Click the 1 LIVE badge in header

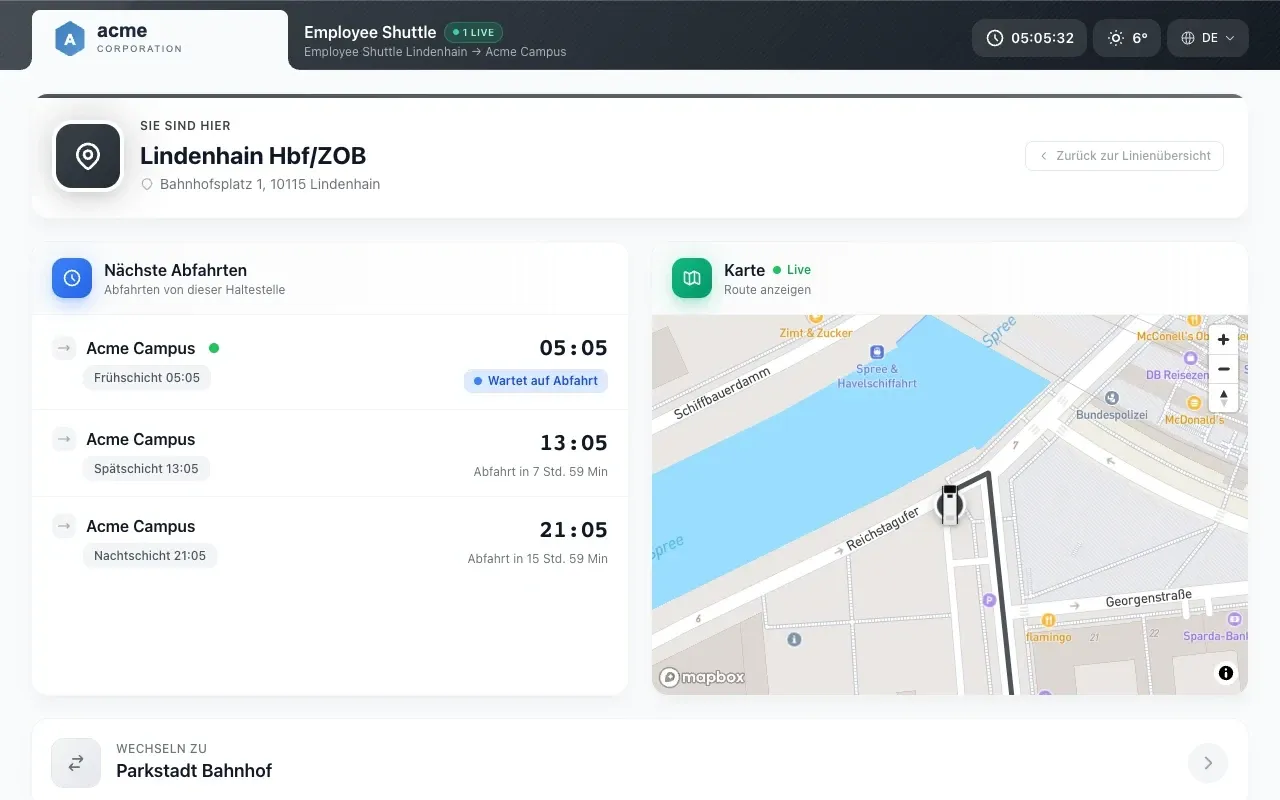(x=474, y=32)
